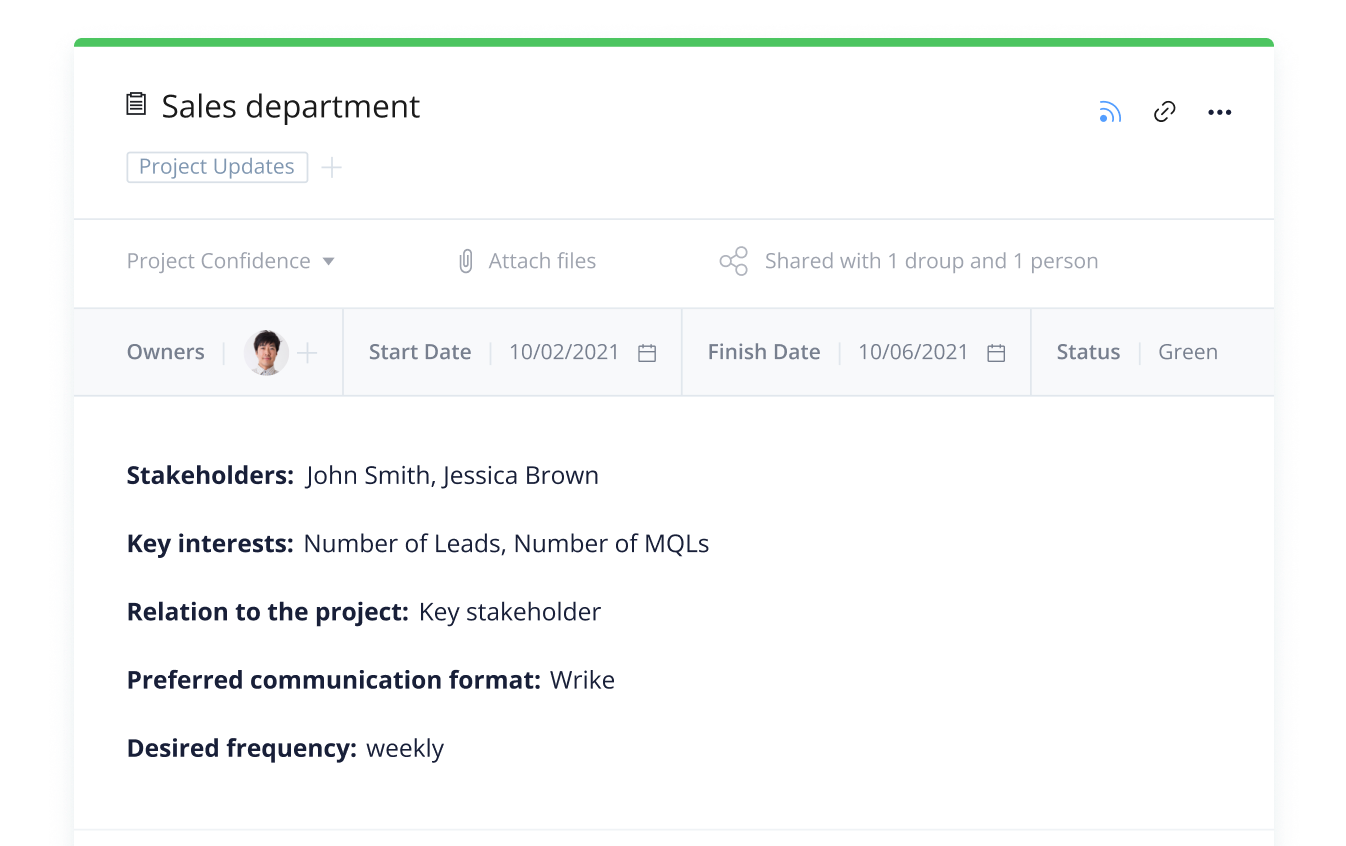This screenshot has width=1346, height=846.
Task: Click the Stakeholders description line
Action: pyautogui.click(x=363, y=475)
